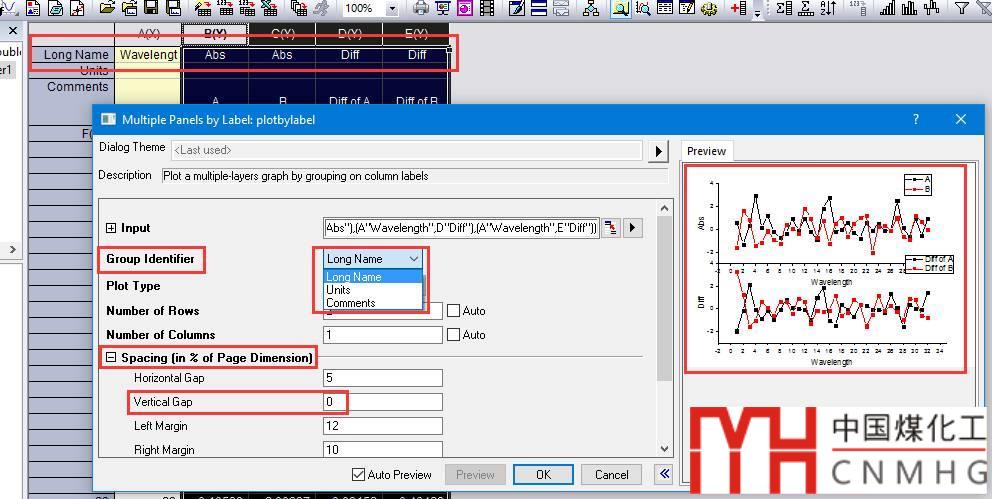
Task: Toggle Auto checkbox for Number of Columns
Action: (x=454, y=335)
